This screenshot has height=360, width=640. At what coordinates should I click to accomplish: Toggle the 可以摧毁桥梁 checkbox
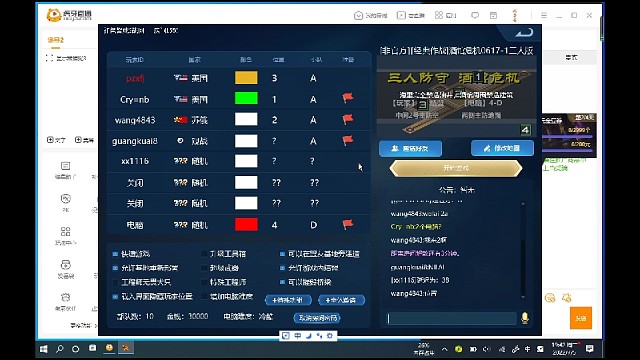click(282, 282)
